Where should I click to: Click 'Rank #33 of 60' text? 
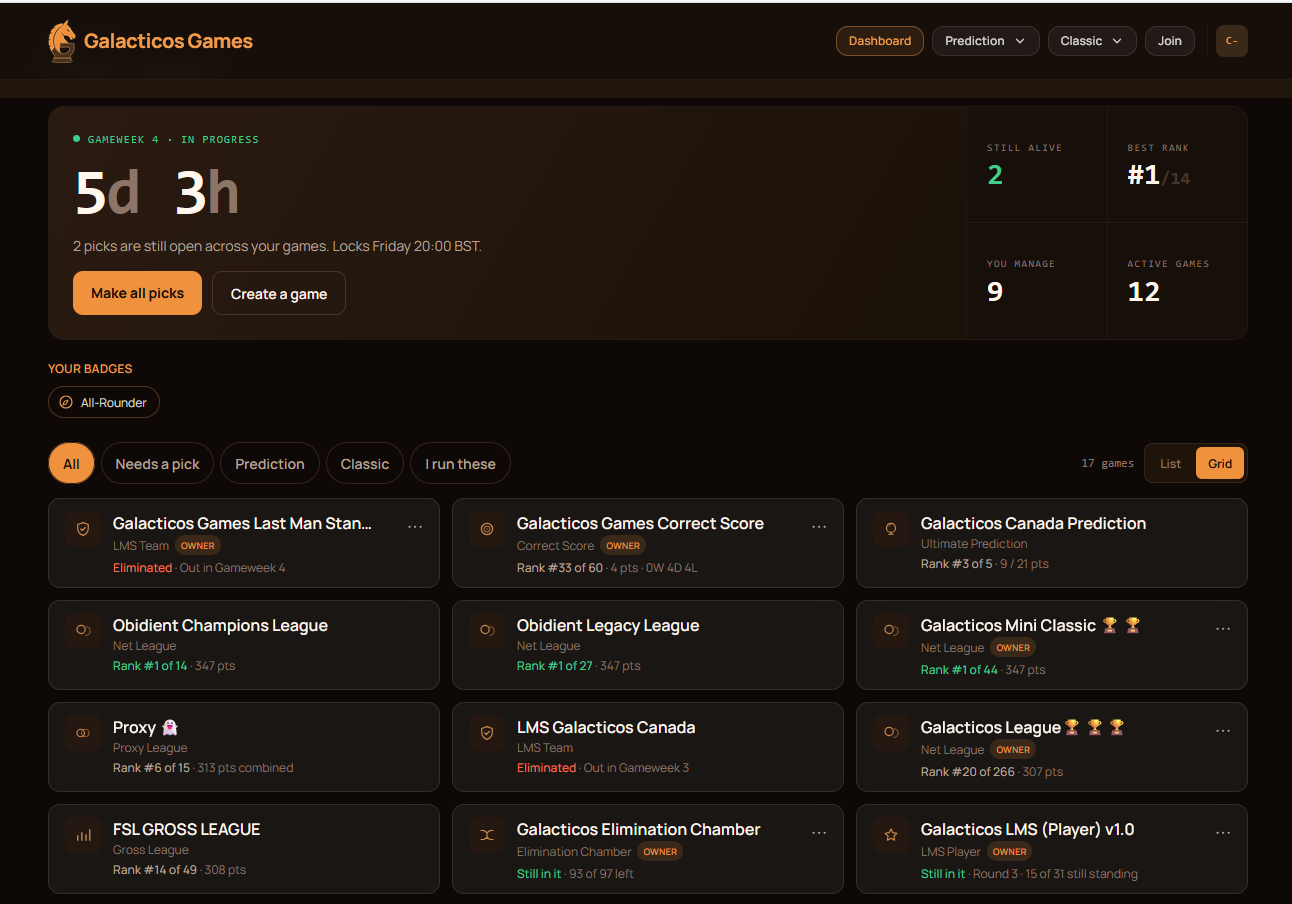tap(560, 568)
